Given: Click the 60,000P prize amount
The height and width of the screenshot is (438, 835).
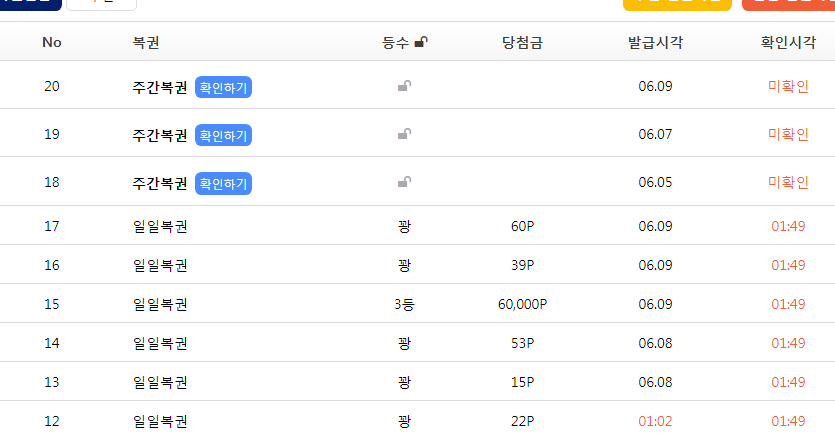Looking at the screenshot, I should 522,304.
